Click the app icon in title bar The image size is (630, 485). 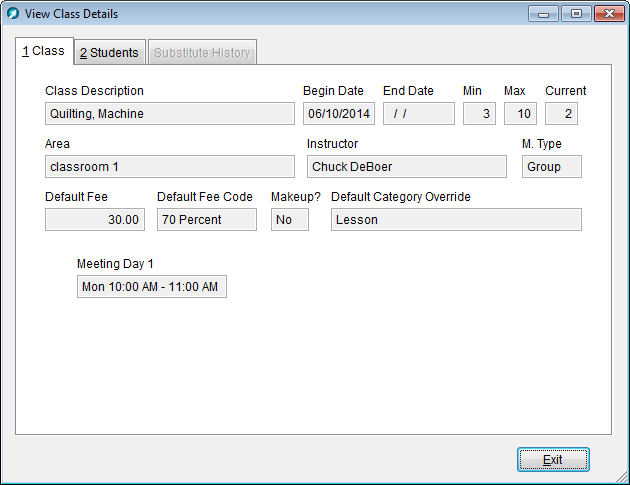coord(13,14)
